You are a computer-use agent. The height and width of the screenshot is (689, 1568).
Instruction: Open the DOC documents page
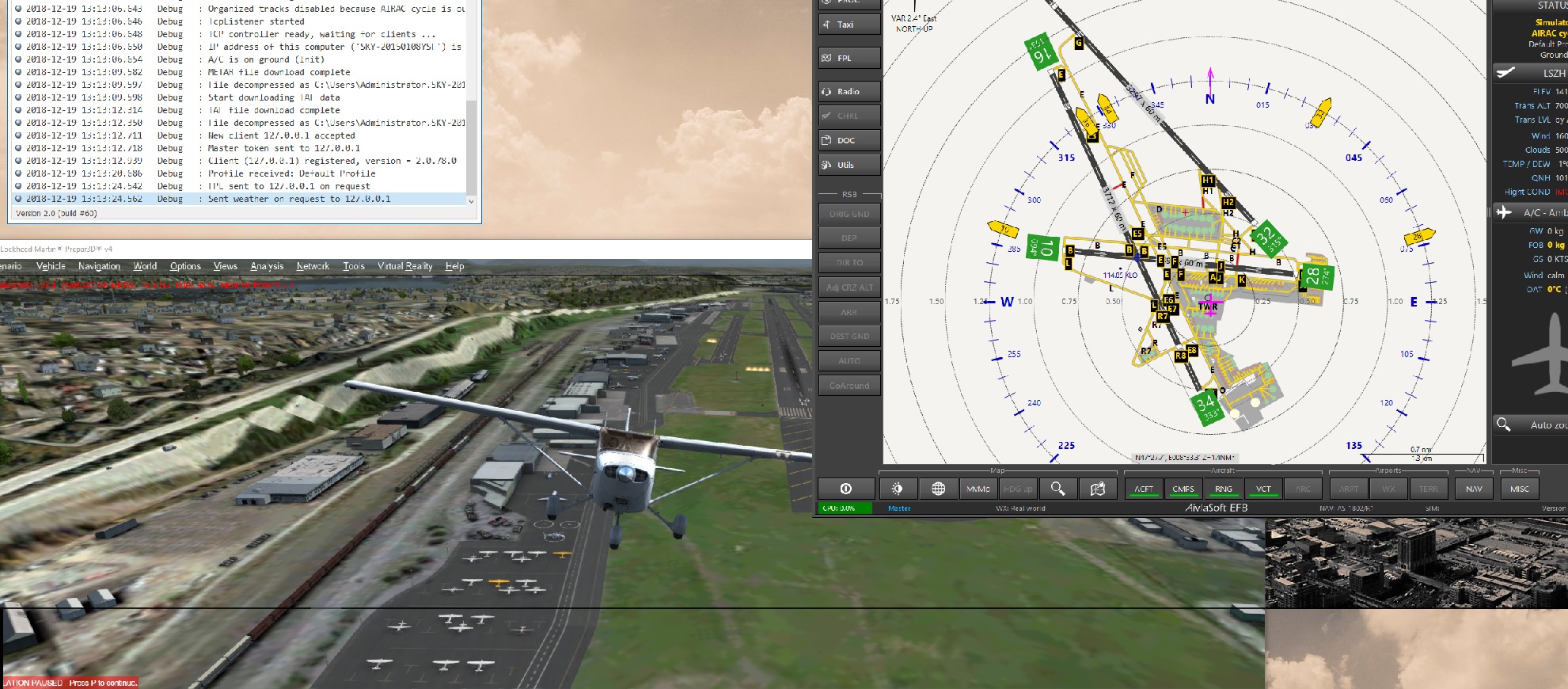tap(849, 140)
